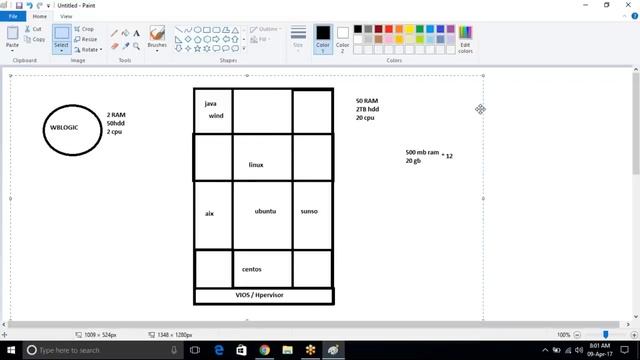Open the File menu

13,16
